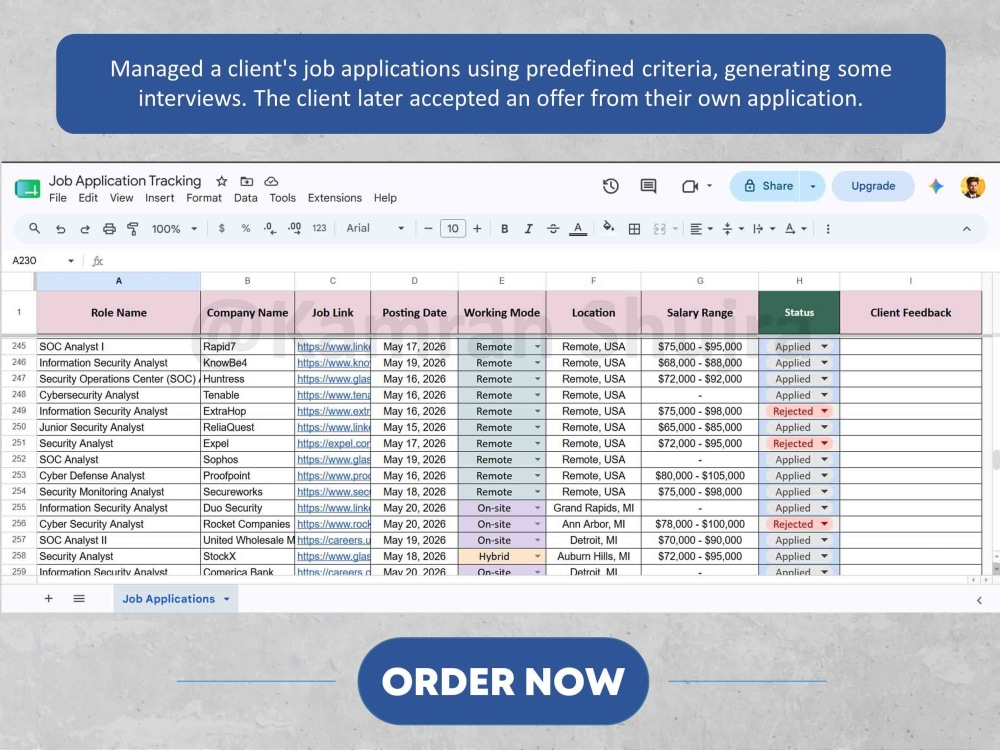1000x750 pixels.
Task: Open the Data menu
Action: [246, 198]
